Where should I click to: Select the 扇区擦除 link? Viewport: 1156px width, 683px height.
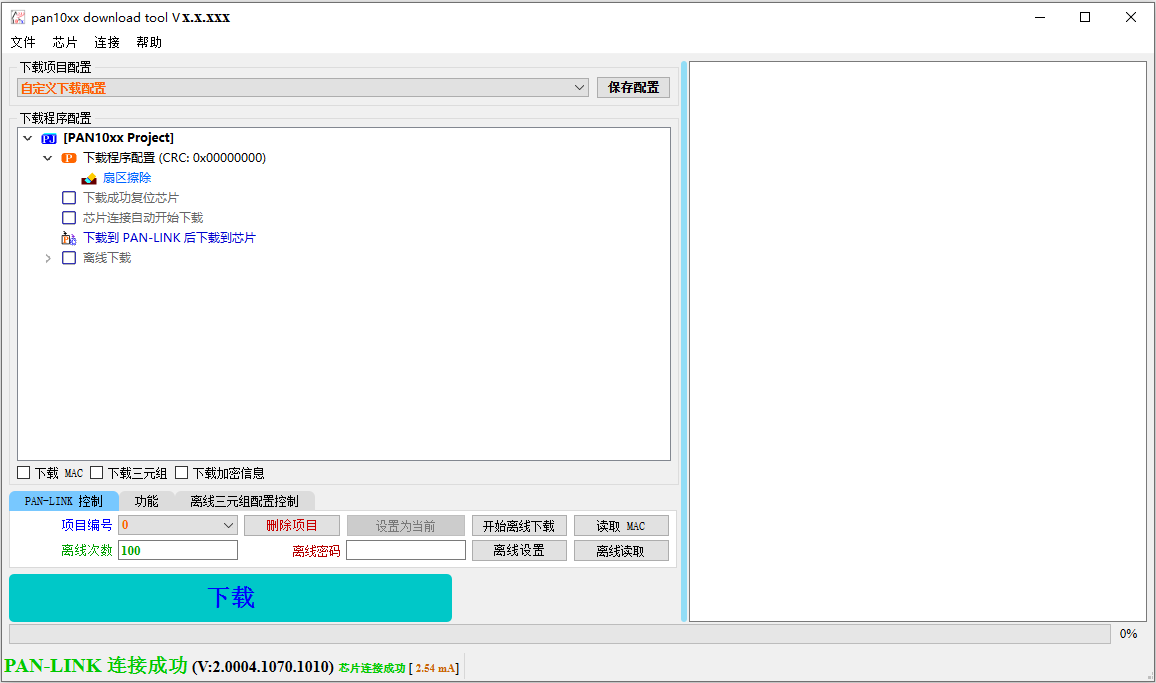pos(127,178)
